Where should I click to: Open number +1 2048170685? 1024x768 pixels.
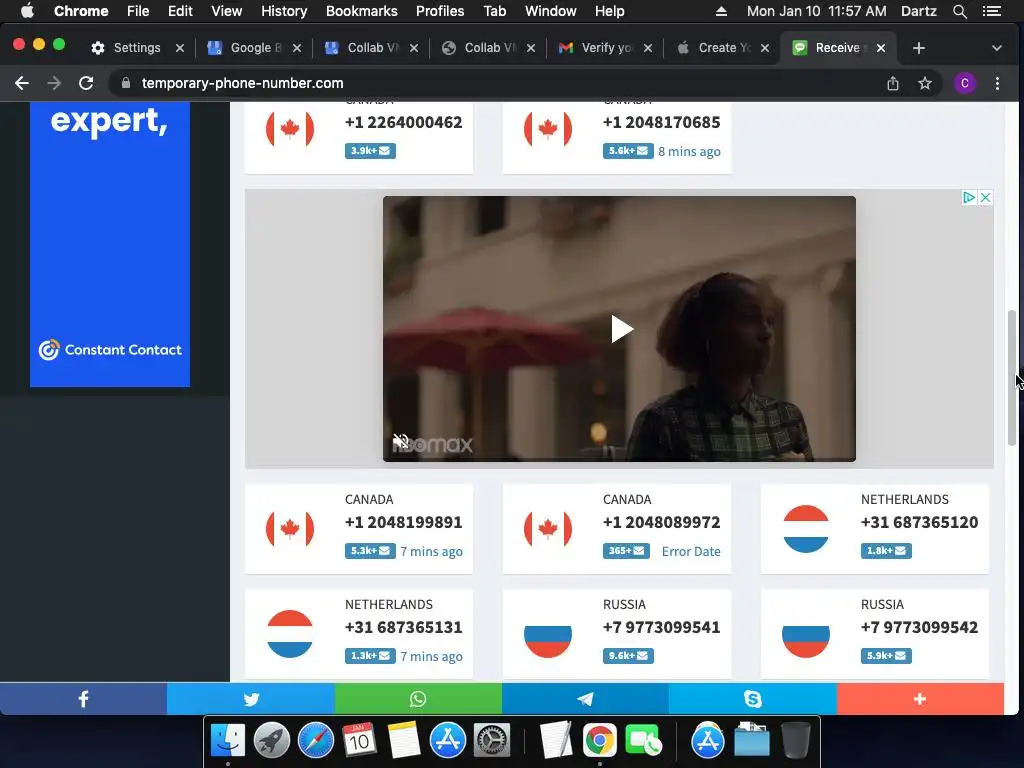662,122
